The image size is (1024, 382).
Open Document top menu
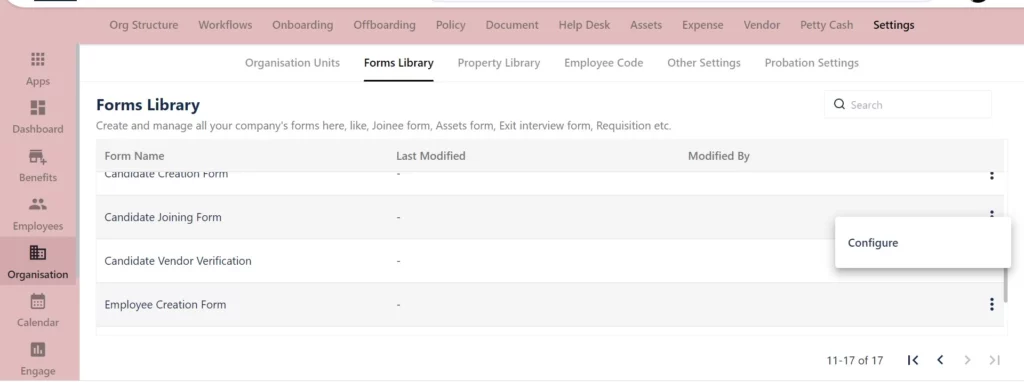pyautogui.click(x=512, y=25)
